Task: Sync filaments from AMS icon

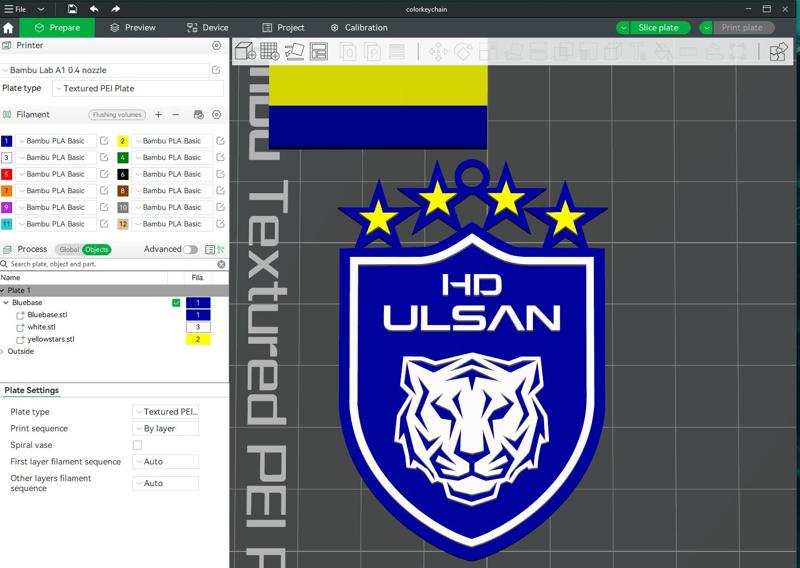Action: 199,115
